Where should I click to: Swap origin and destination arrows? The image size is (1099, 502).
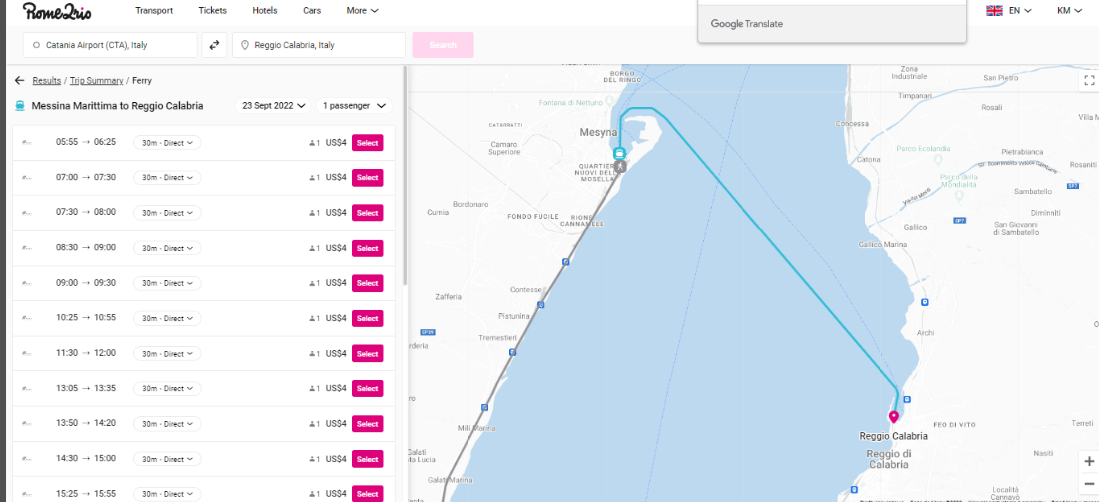(214, 45)
